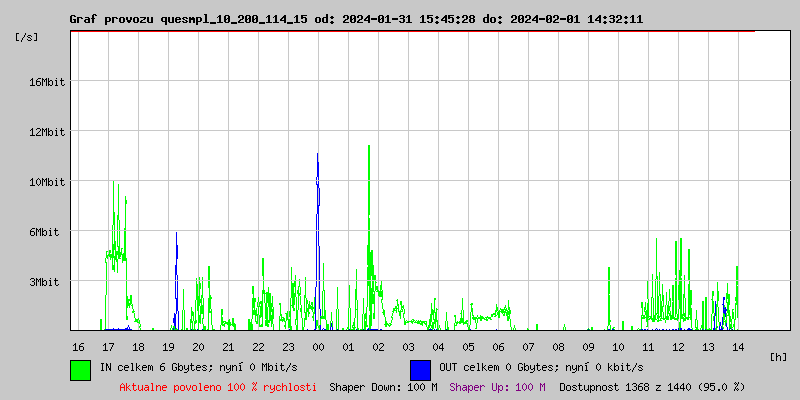Image resolution: width=800 pixels, height=400 pixels.
Task: Click the purple 'Shaper Up: 100 M' text
Action: click(497, 387)
